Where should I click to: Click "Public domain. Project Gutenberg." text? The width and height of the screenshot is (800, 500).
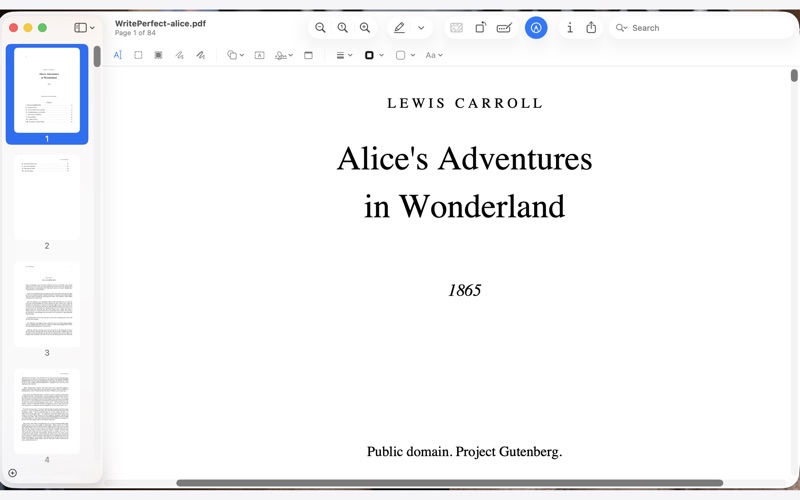coord(464,452)
